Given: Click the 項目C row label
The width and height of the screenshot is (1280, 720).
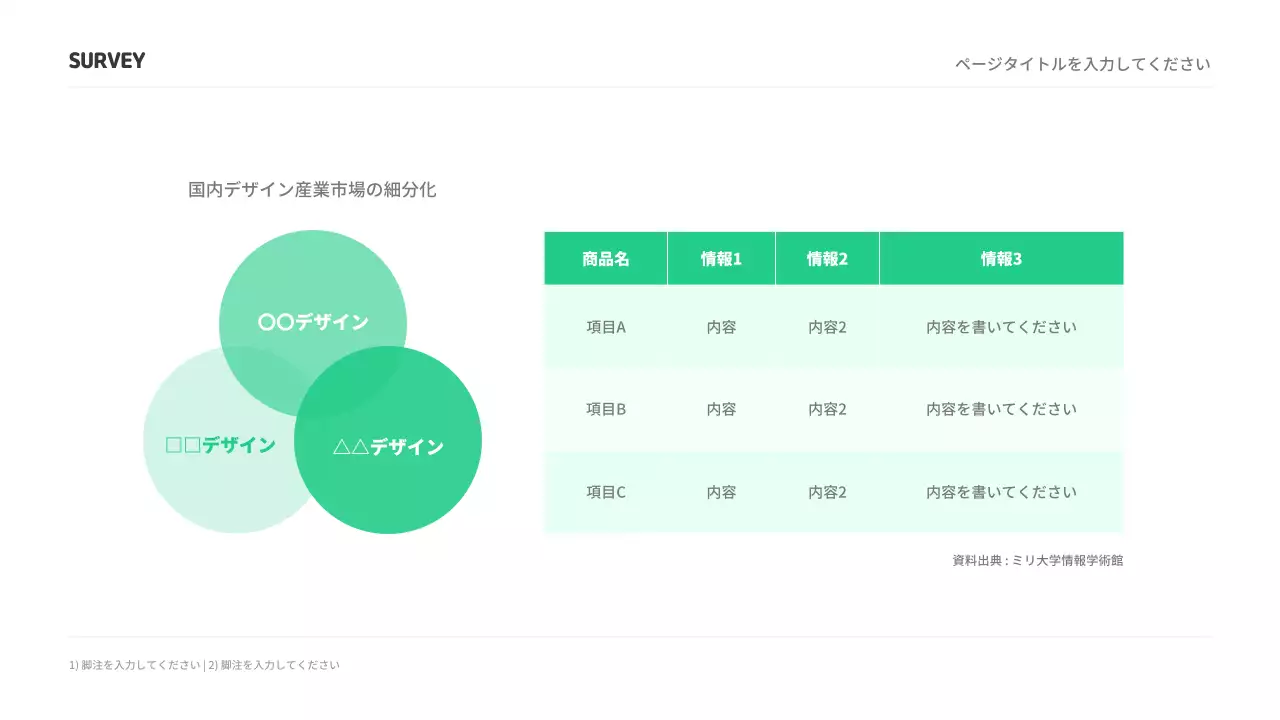Looking at the screenshot, I should click(x=604, y=492).
